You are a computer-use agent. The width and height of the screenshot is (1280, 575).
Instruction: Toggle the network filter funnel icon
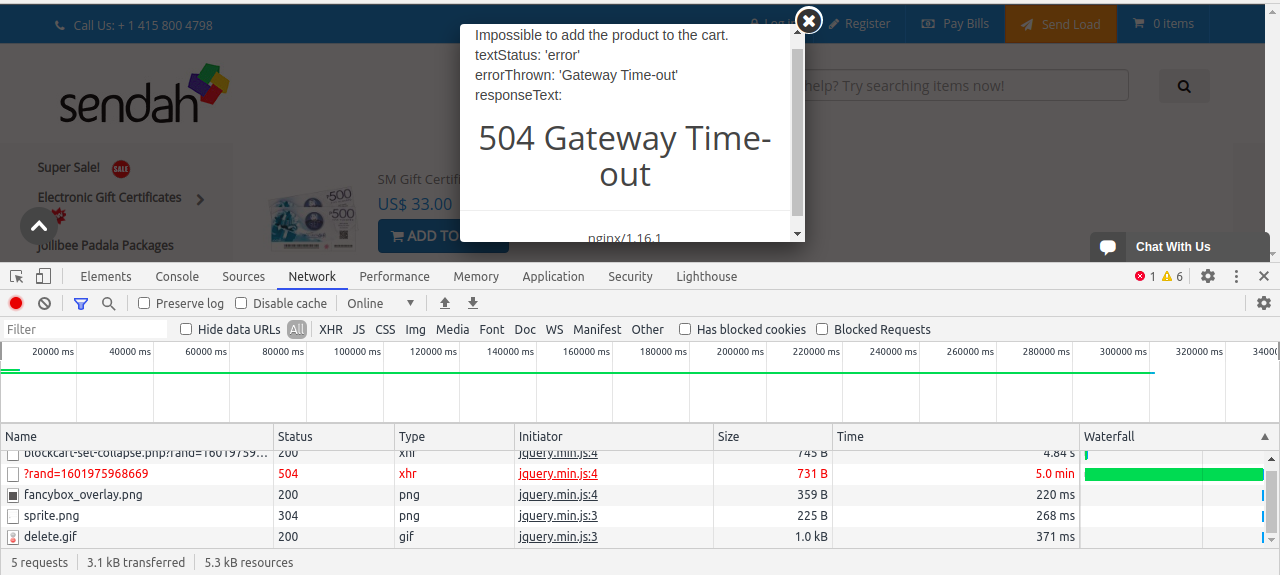point(81,303)
